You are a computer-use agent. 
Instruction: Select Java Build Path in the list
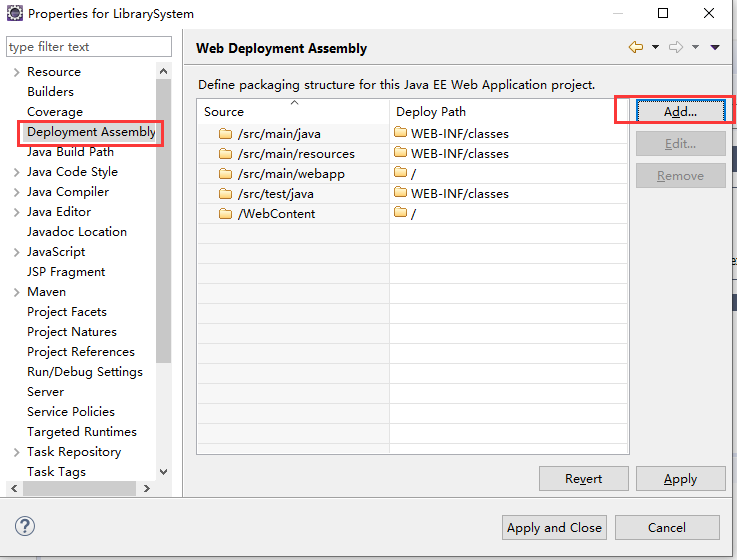[70, 152]
